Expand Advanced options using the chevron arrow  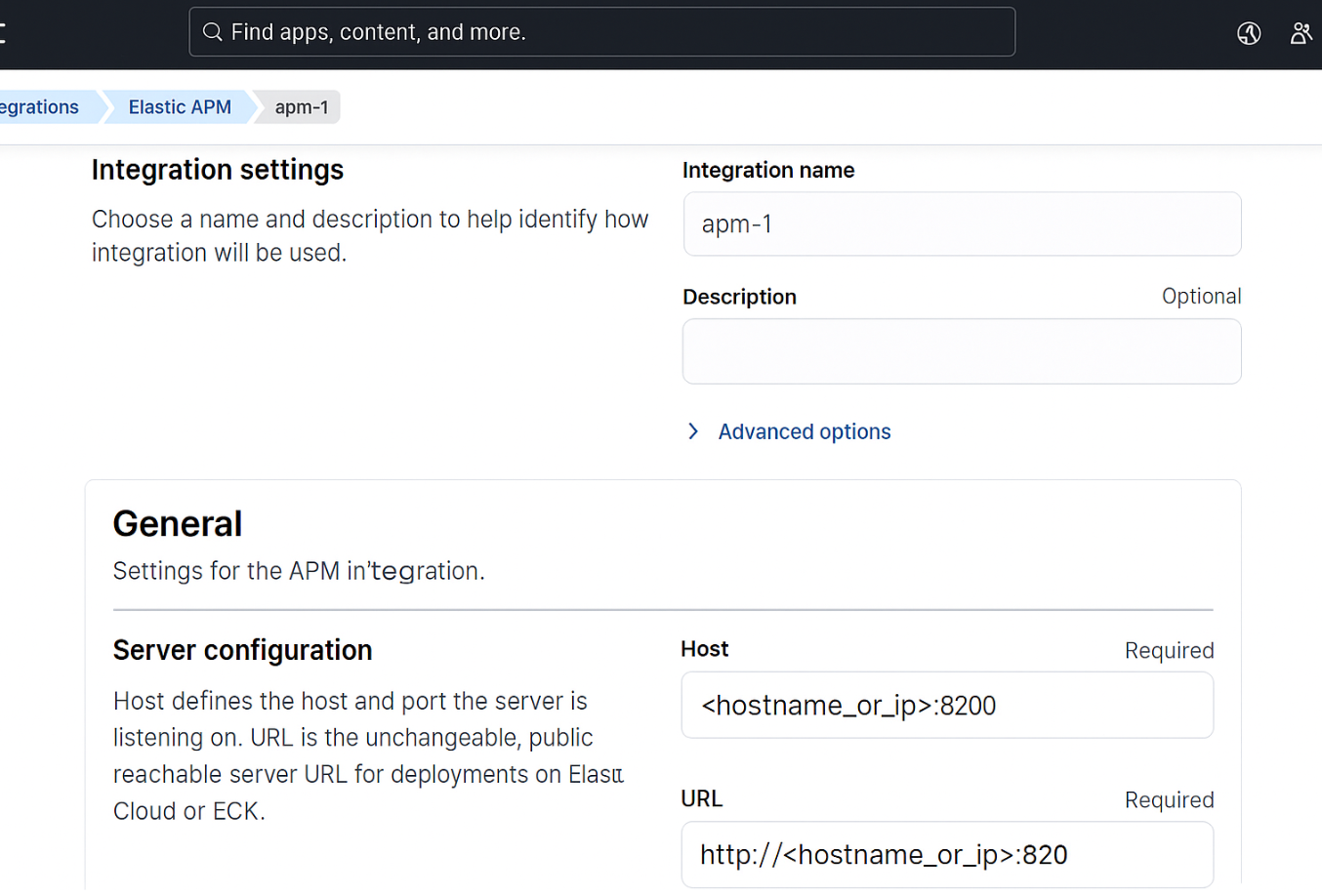(693, 431)
